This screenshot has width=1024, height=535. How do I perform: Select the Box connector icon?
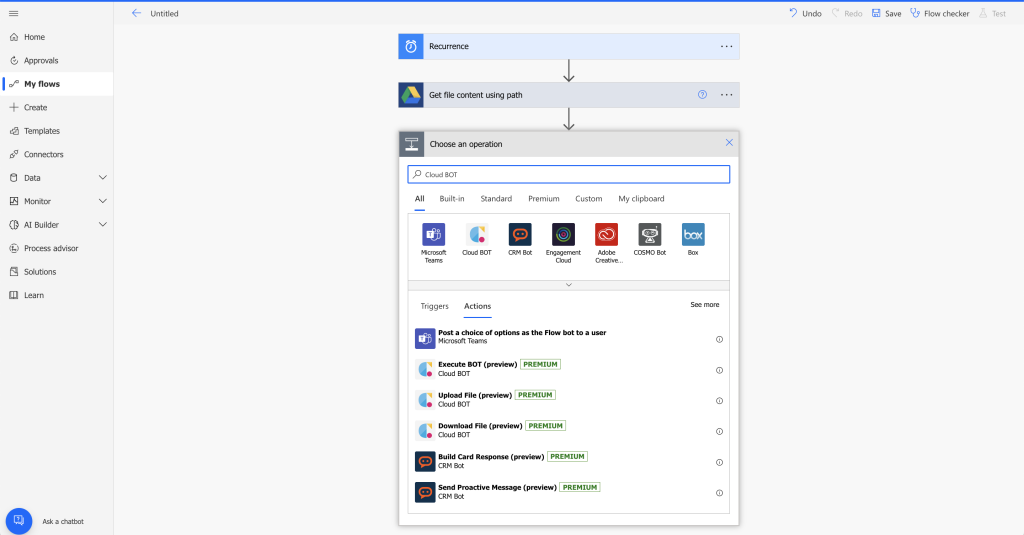pos(693,235)
